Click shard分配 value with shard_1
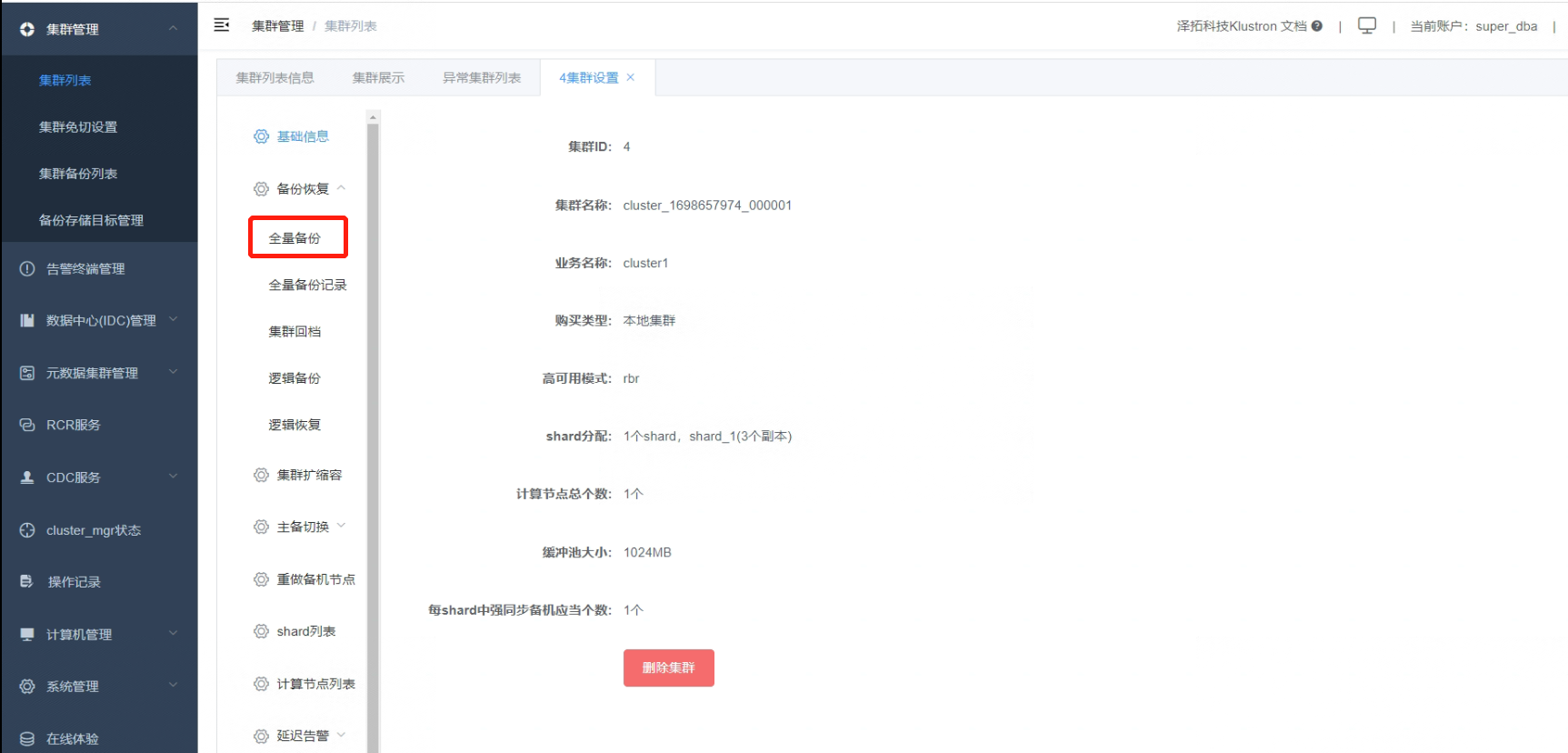Screen dimensions: 1568x753 click(707, 437)
